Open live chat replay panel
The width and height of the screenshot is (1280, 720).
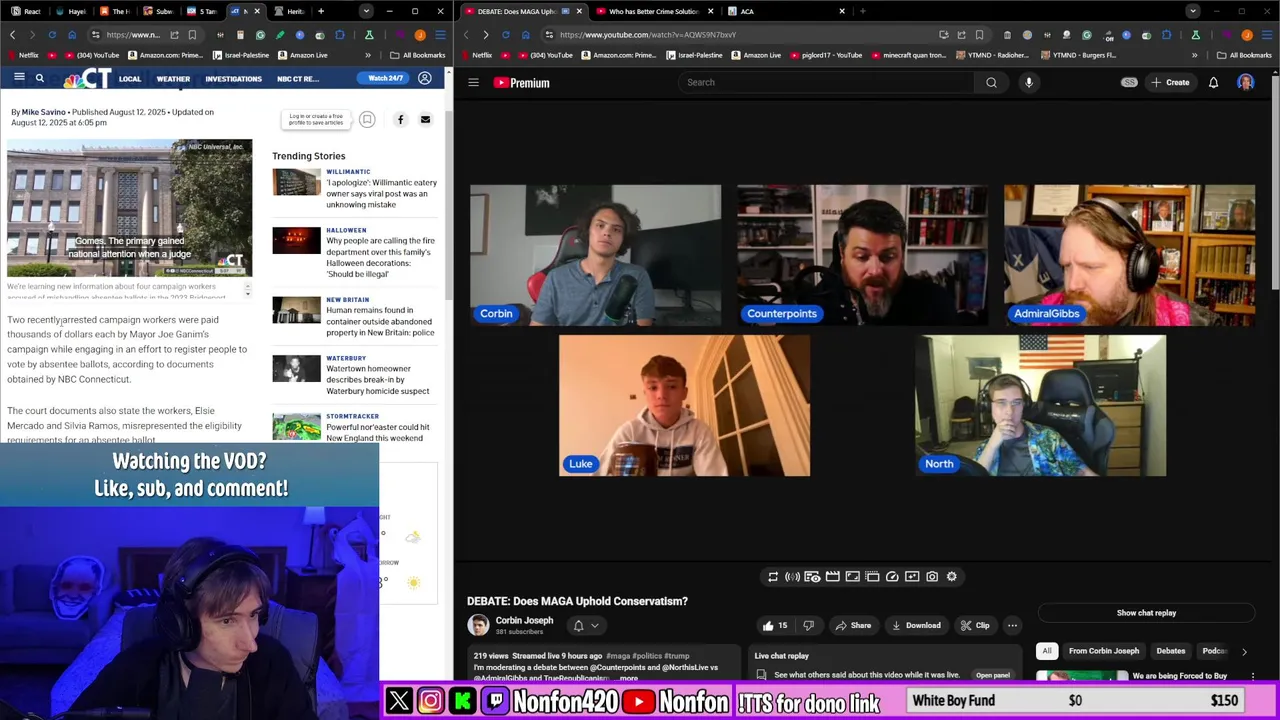(x=992, y=675)
